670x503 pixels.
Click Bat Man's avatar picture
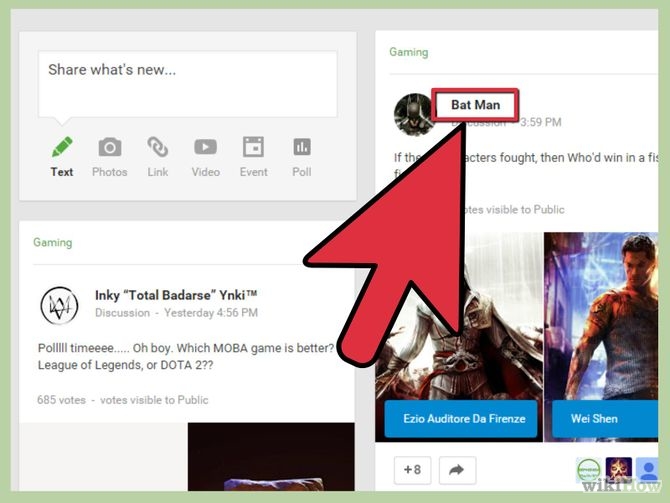coord(414,115)
